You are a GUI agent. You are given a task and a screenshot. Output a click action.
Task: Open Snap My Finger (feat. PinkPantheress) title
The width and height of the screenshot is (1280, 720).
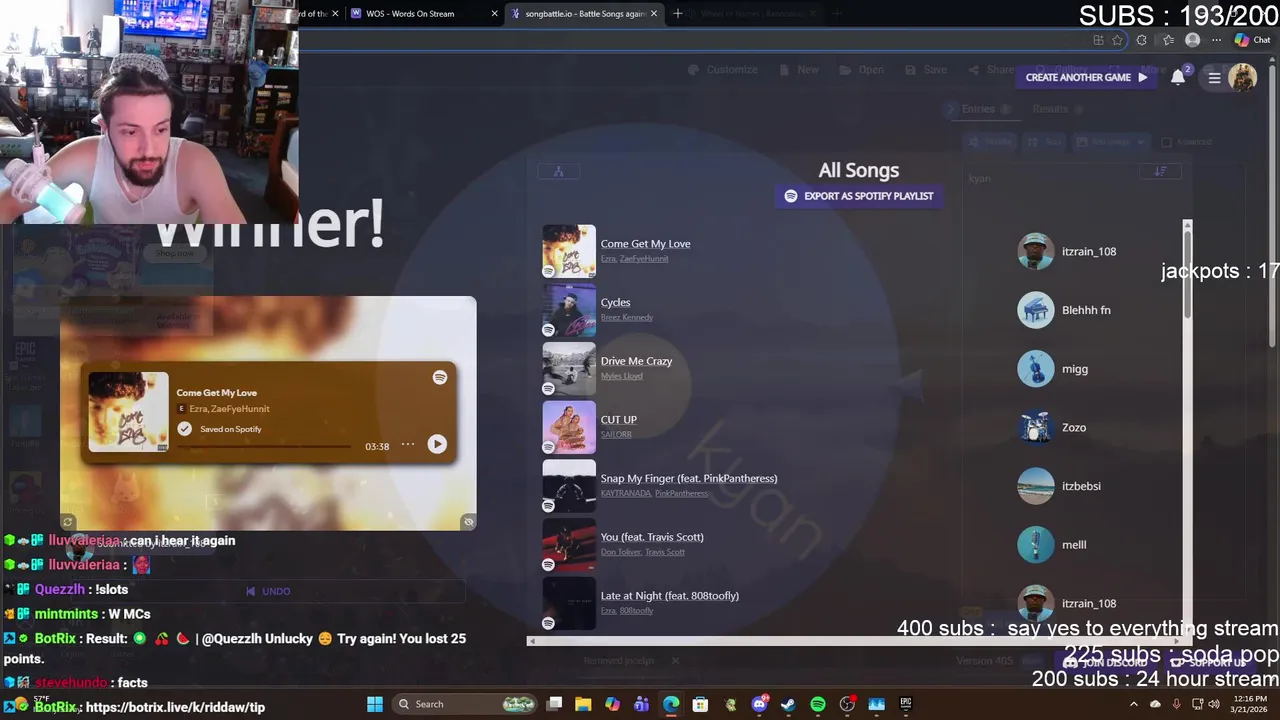point(689,478)
